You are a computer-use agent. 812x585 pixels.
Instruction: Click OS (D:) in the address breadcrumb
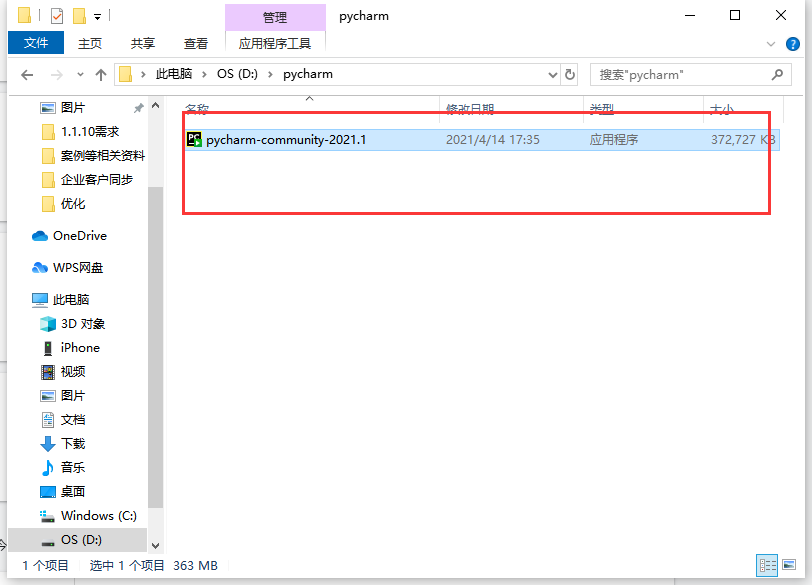click(x=237, y=74)
